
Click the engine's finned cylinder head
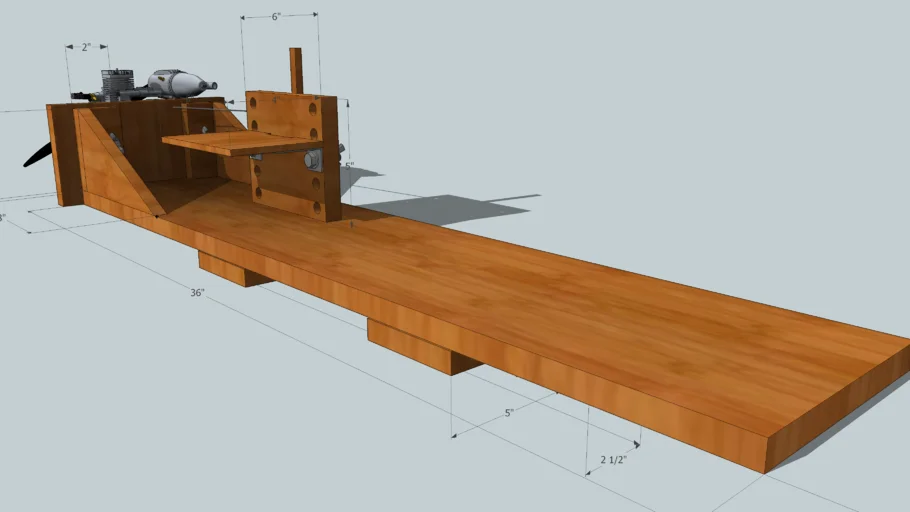pos(120,83)
